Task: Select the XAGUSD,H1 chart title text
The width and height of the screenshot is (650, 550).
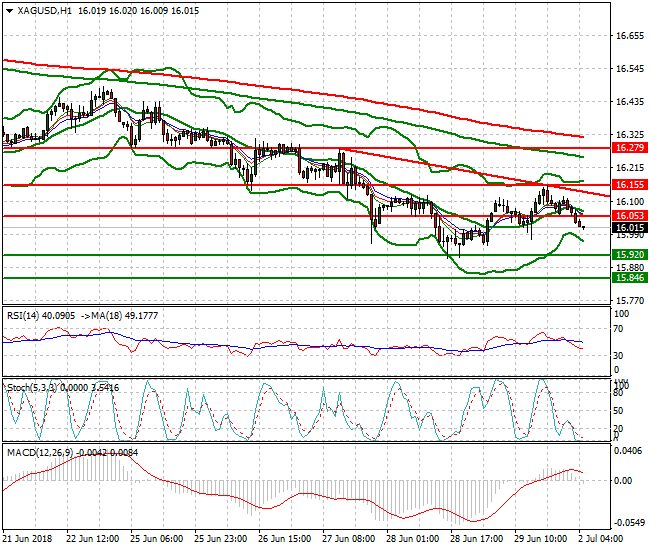Action: tap(44, 11)
